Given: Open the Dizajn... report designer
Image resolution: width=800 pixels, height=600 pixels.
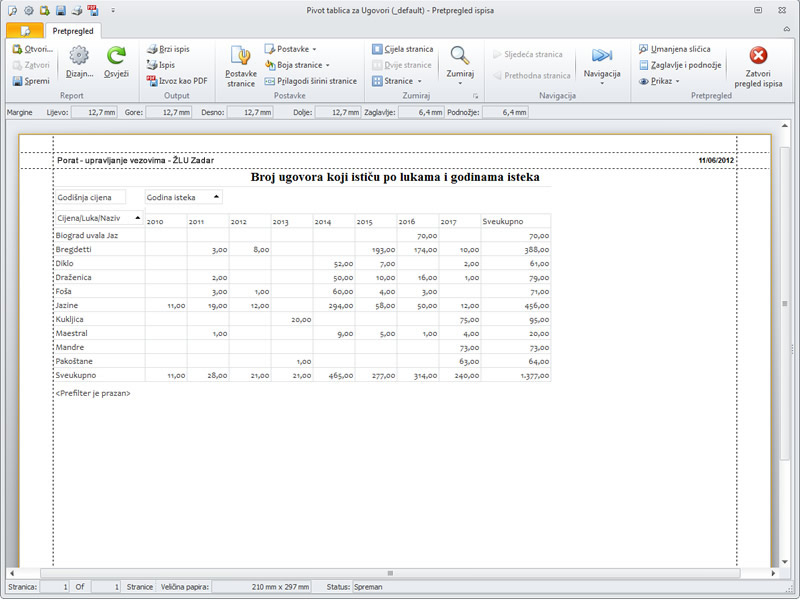Looking at the screenshot, I should point(79,62).
